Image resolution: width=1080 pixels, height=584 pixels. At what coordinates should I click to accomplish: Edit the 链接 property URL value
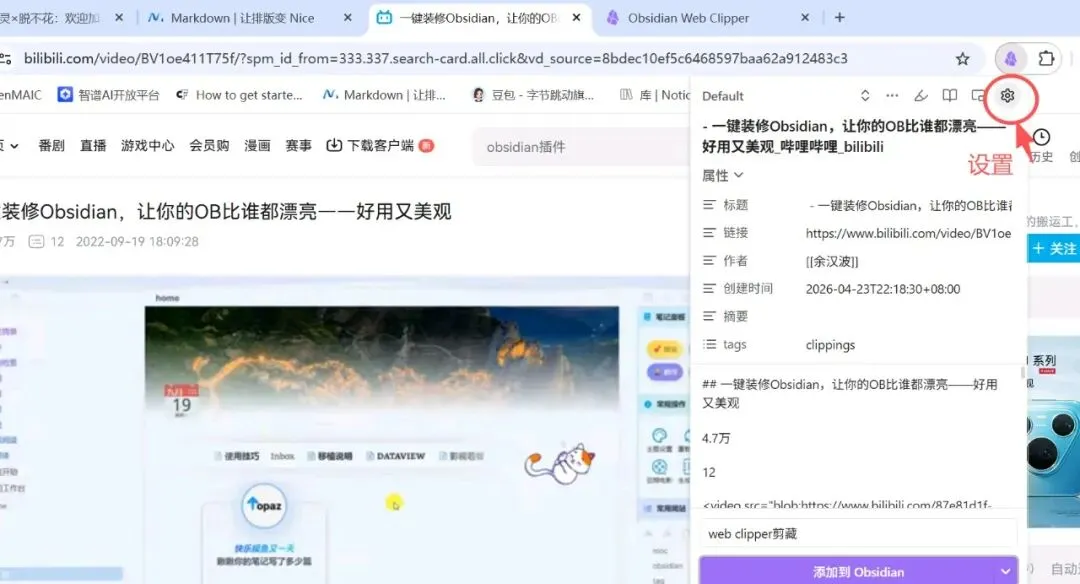point(909,233)
